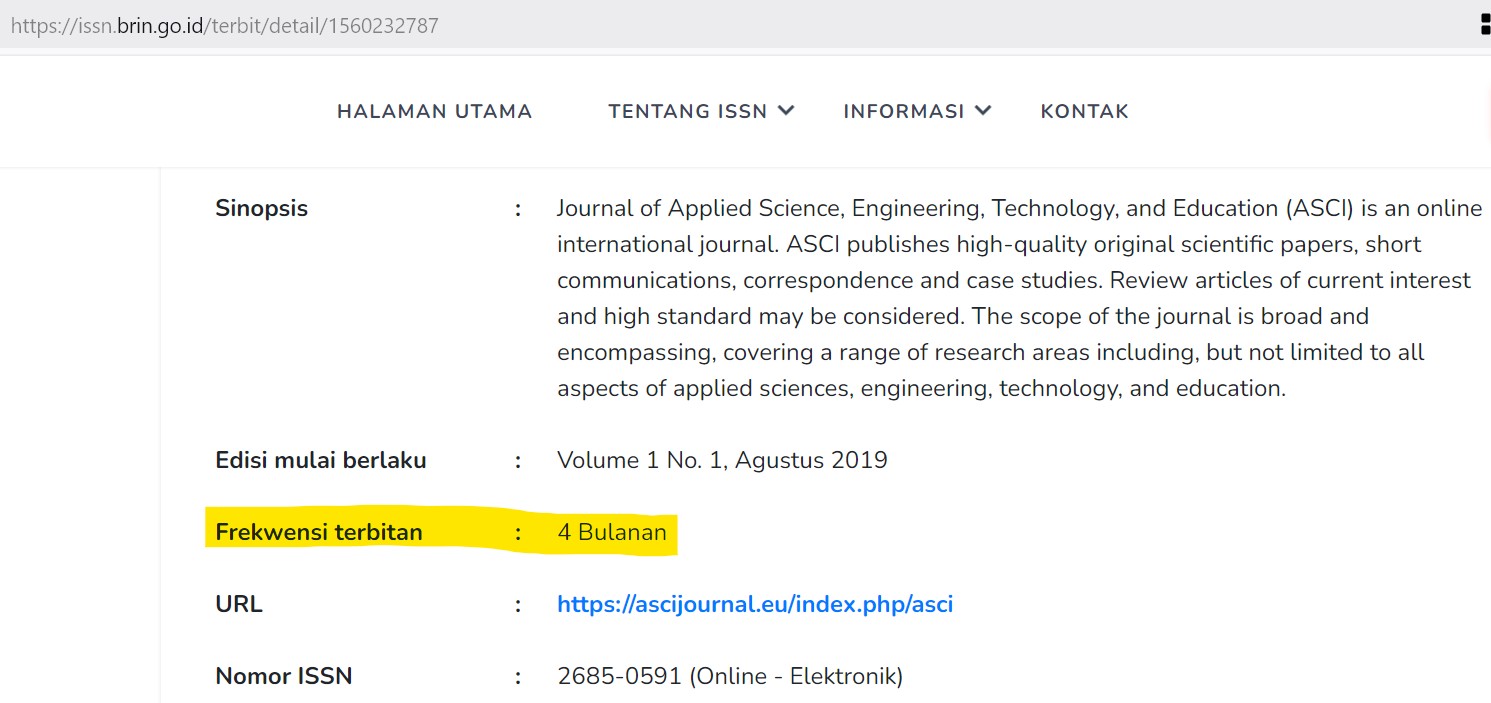Visit the ascijournal.eu journal link
Image resolution: width=1491 pixels, height=703 pixels.
click(x=755, y=604)
